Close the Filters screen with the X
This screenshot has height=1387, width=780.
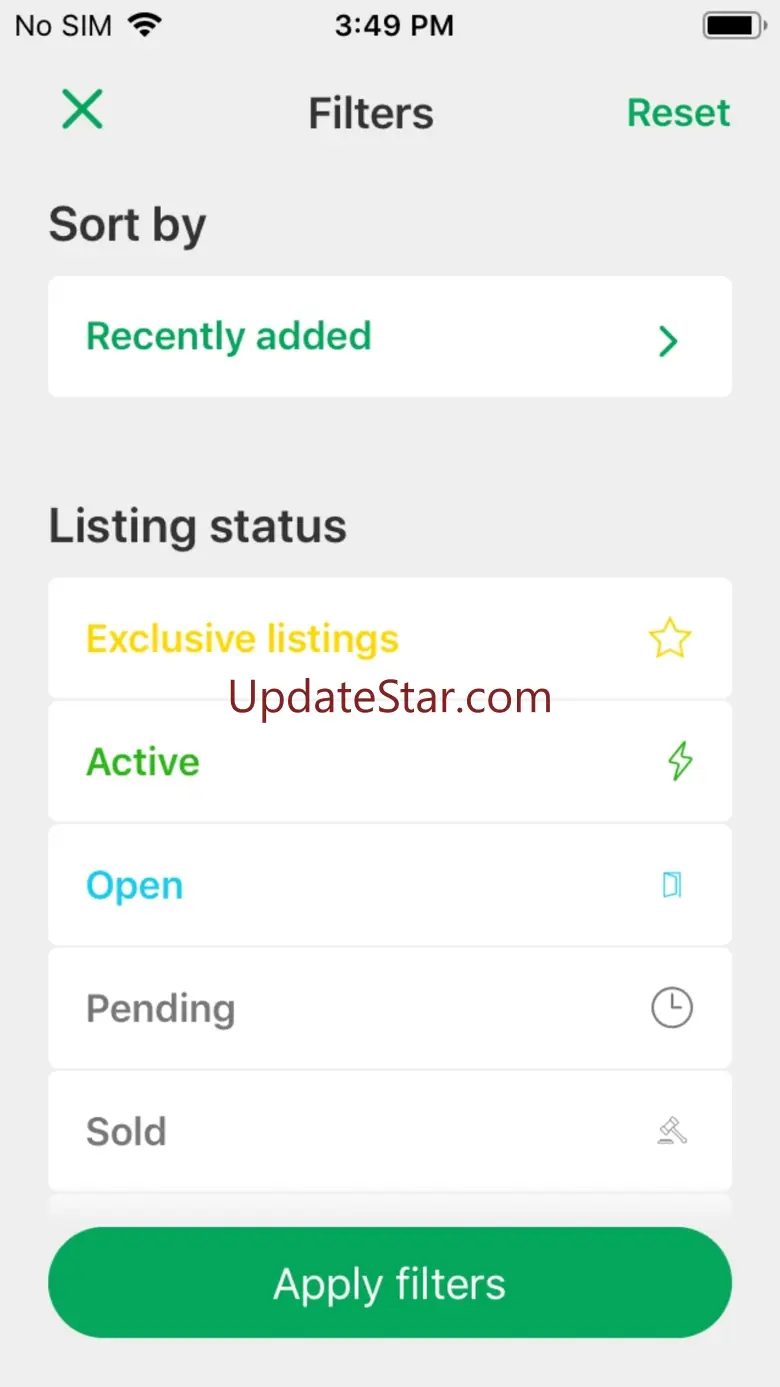point(82,109)
